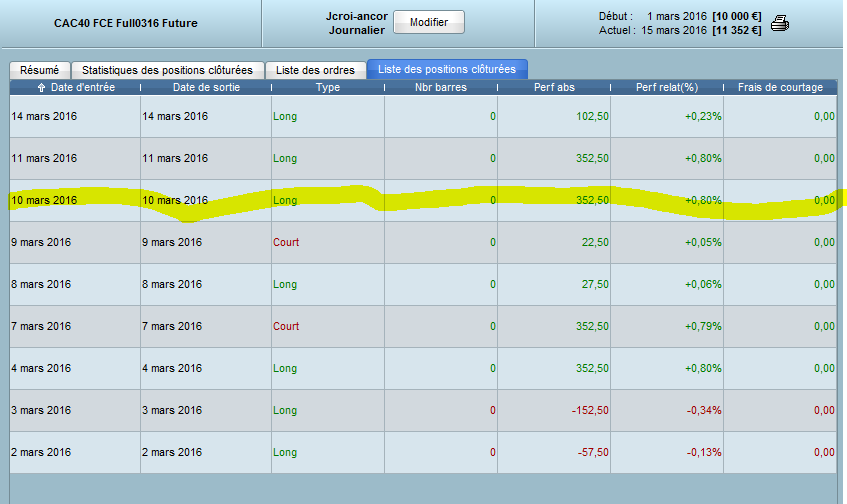This screenshot has height=504, width=847.
Task: Sort by Date d'entrée column header
Action: tap(76, 88)
